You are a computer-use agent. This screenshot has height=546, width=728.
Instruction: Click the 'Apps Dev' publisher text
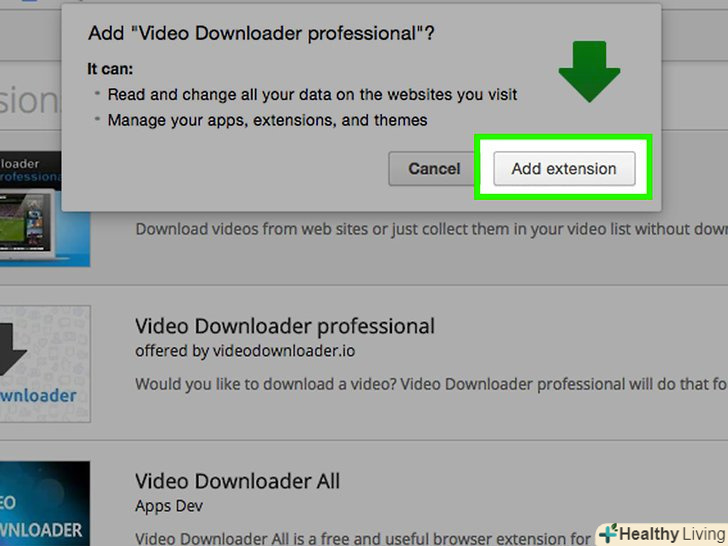[169, 506]
